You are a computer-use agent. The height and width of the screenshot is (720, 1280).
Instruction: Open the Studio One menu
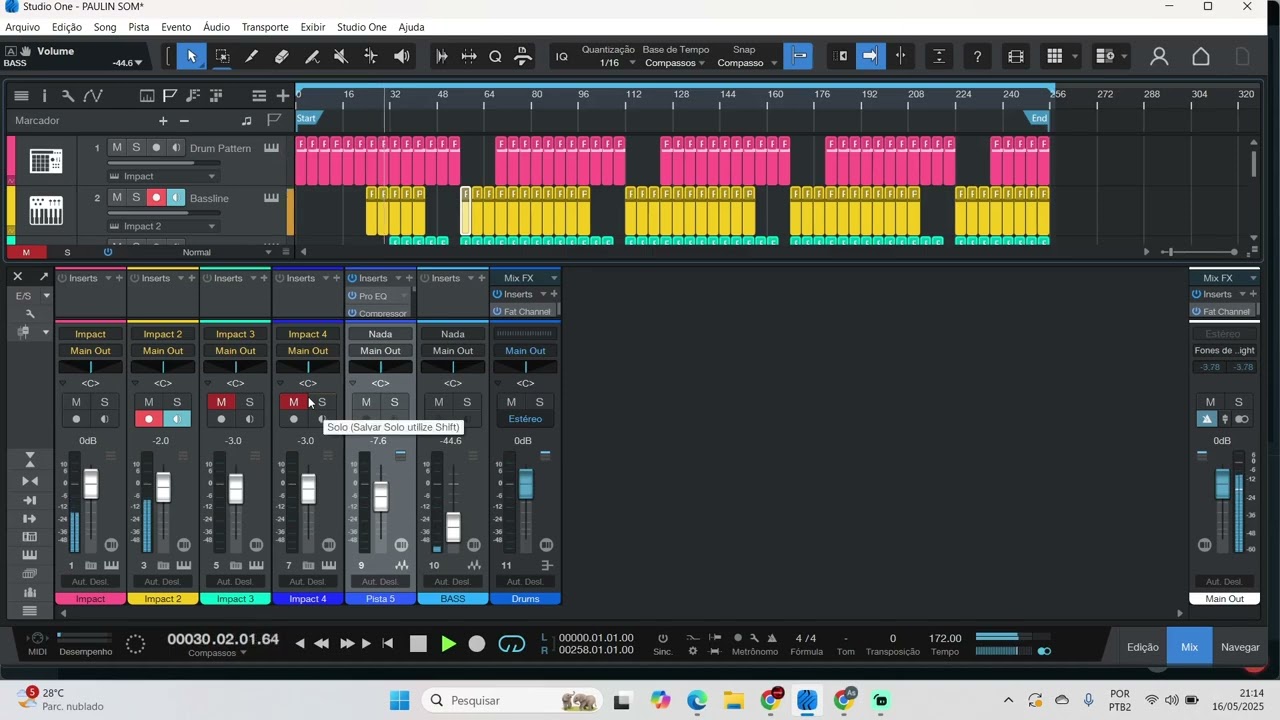[x=361, y=27]
